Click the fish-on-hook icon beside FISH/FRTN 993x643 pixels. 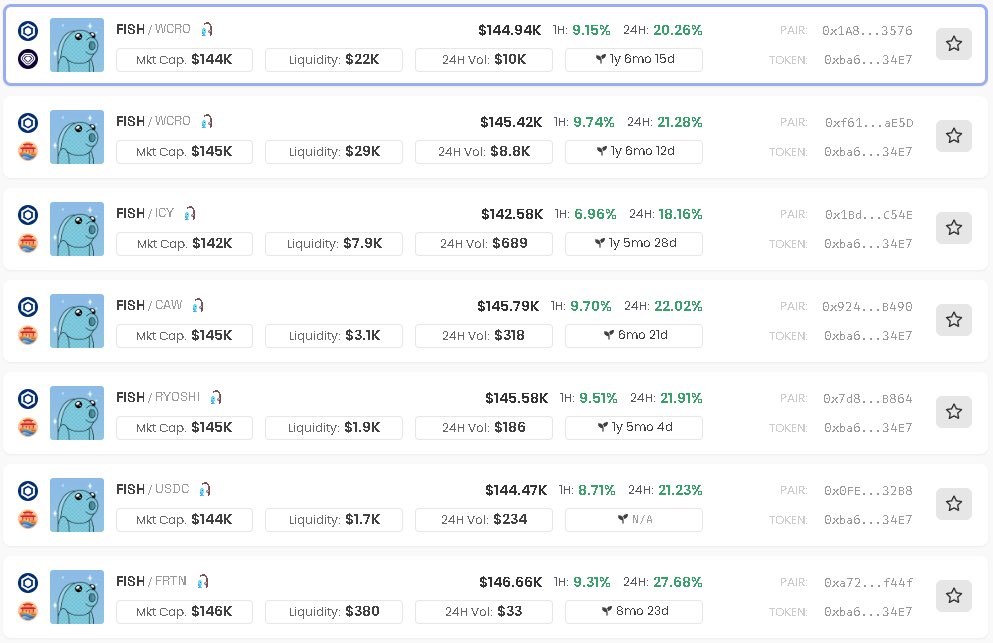coord(202,581)
